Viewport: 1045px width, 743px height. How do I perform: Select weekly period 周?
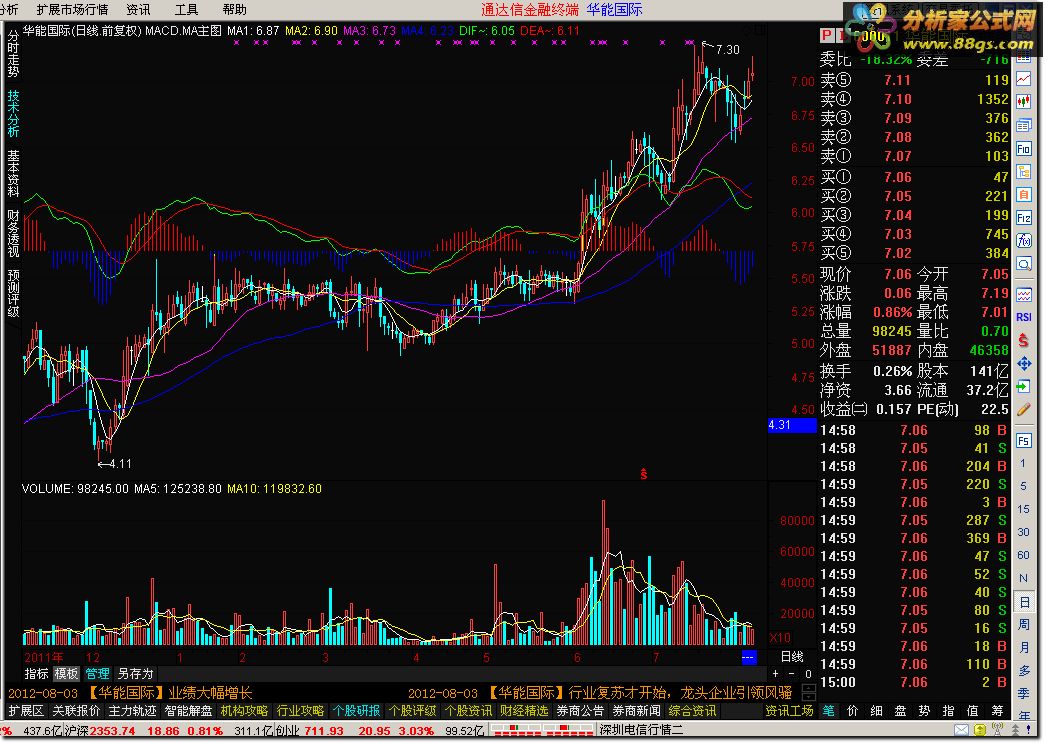[1024, 624]
